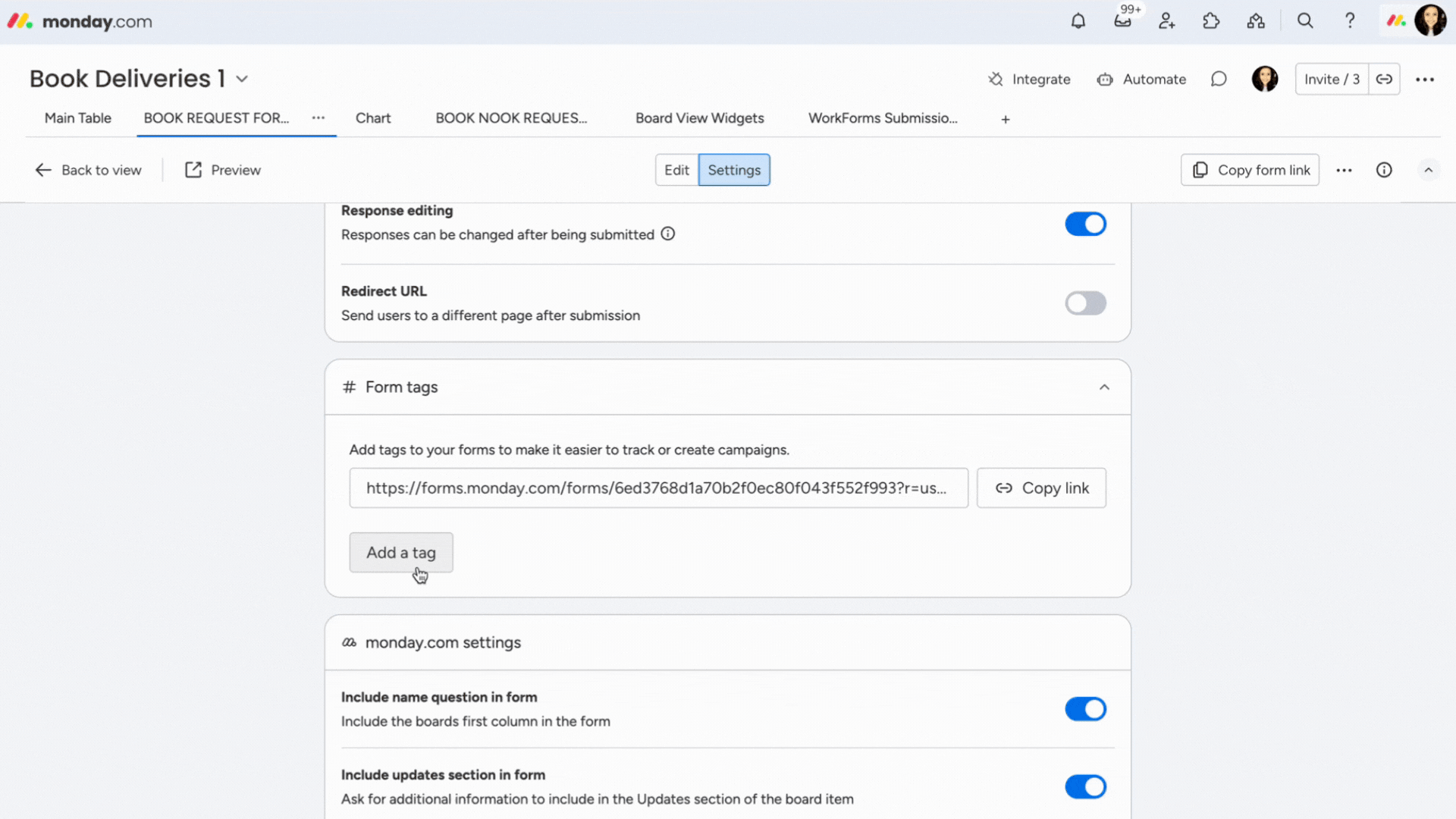This screenshot has width=1456, height=819.
Task: Open the inbox tray icon
Action: click(x=1122, y=21)
